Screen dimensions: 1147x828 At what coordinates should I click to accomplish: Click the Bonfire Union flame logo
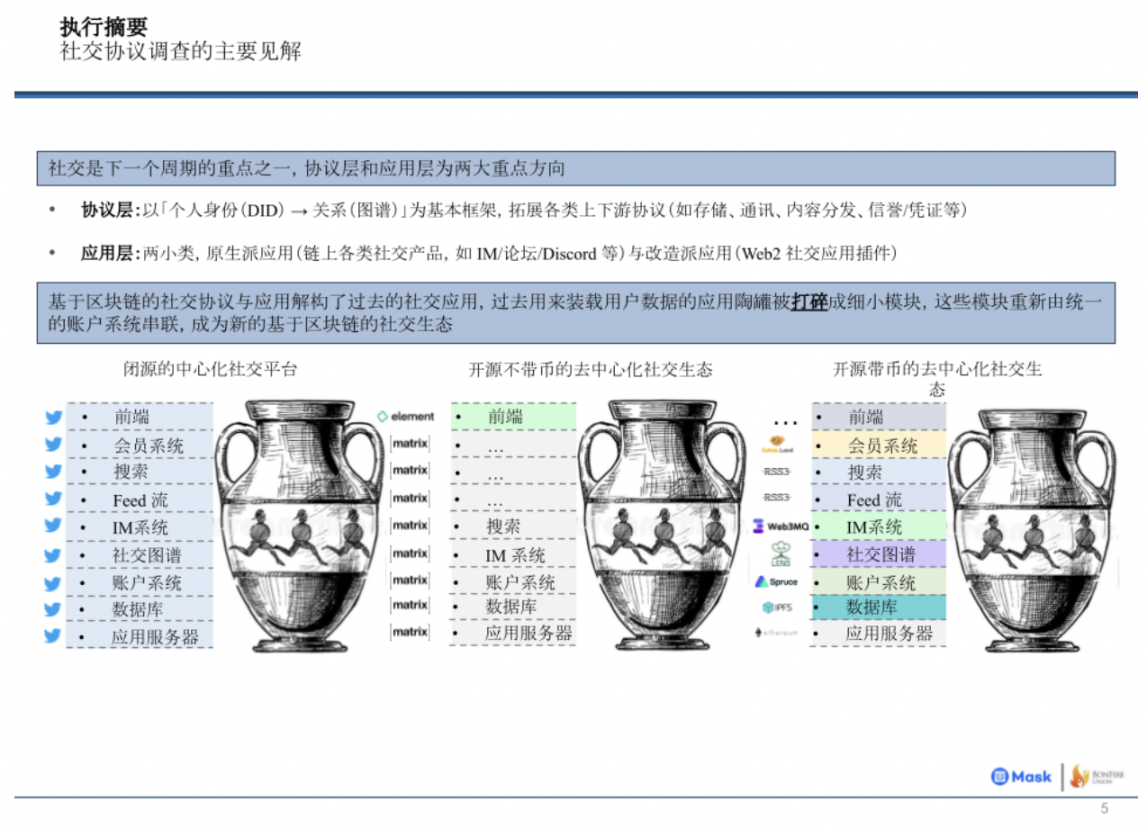coord(1097,776)
